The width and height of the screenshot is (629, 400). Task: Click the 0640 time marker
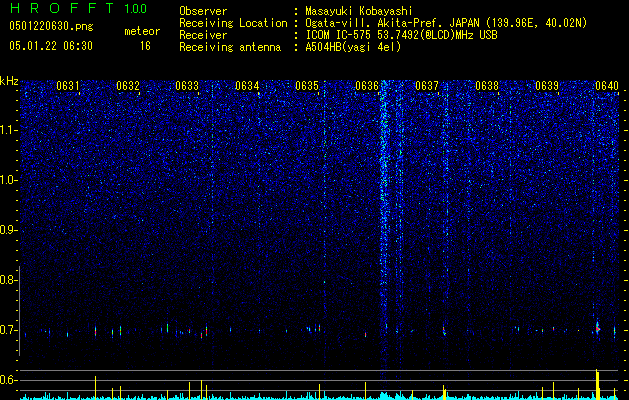pos(607,86)
